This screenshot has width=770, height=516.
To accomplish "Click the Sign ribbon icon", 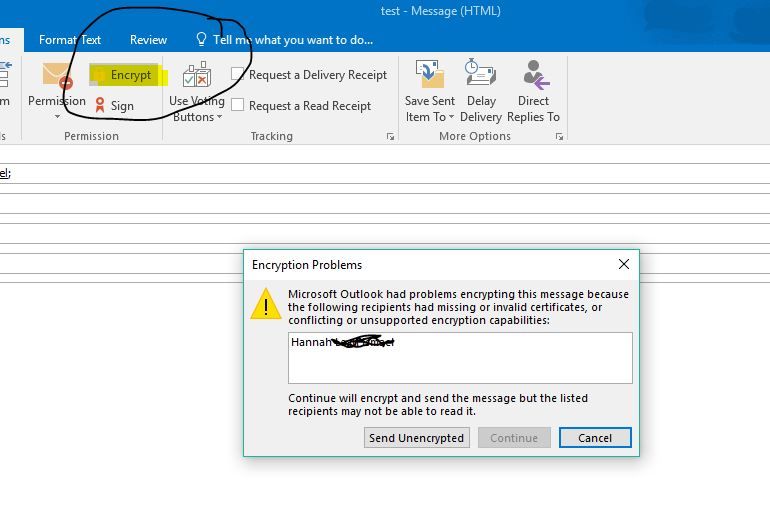I will click(100, 105).
